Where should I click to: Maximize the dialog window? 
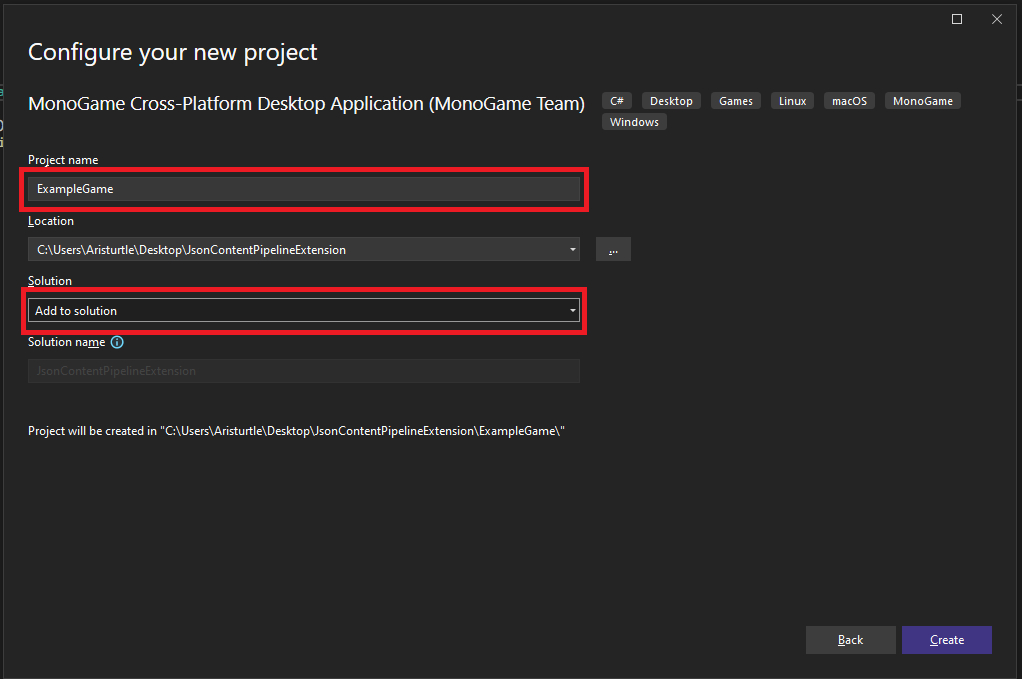[957, 19]
